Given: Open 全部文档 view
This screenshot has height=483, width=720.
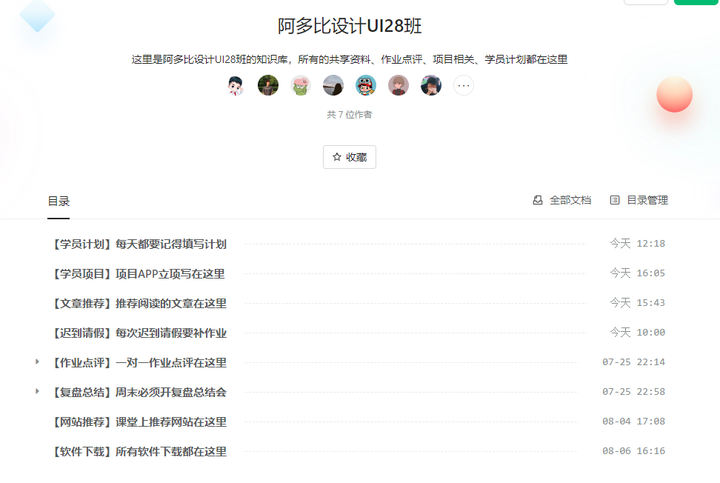Looking at the screenshot, I should [x=562, y=200].
